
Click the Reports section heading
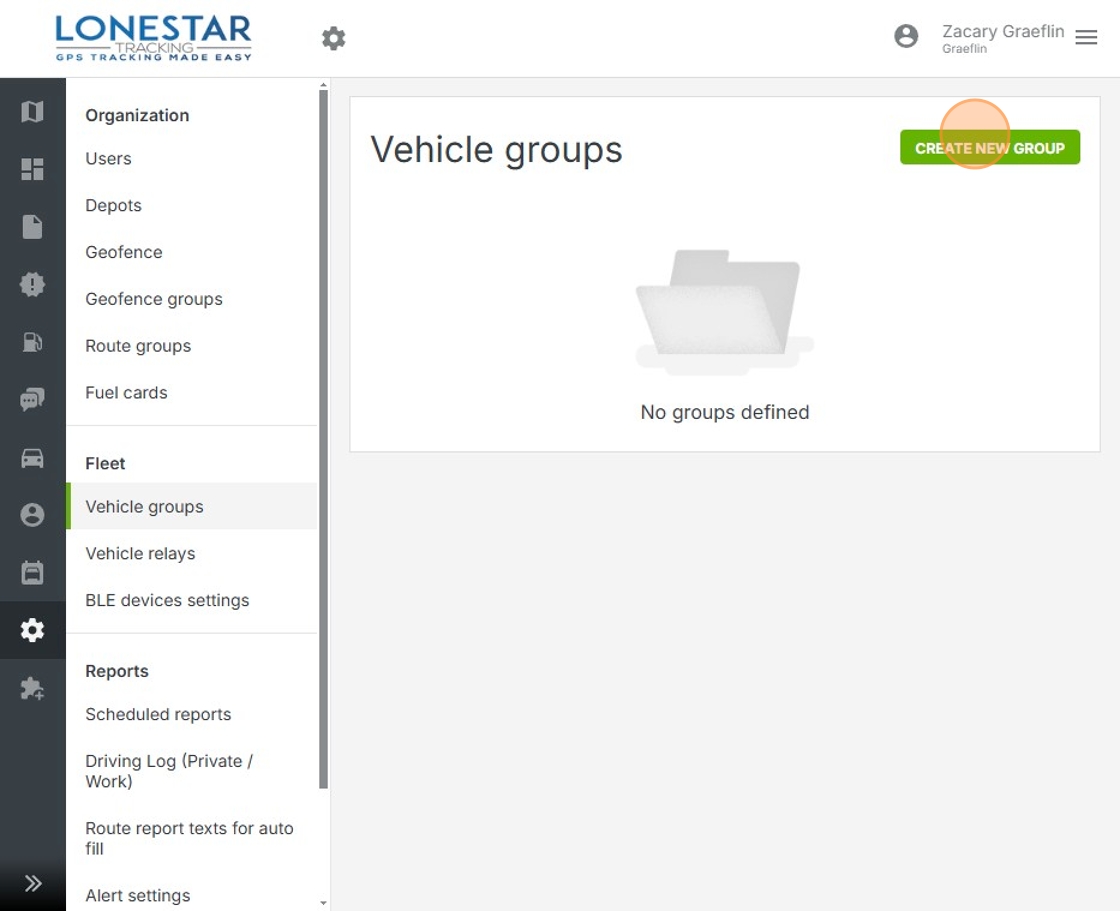(x=116, y=672)
